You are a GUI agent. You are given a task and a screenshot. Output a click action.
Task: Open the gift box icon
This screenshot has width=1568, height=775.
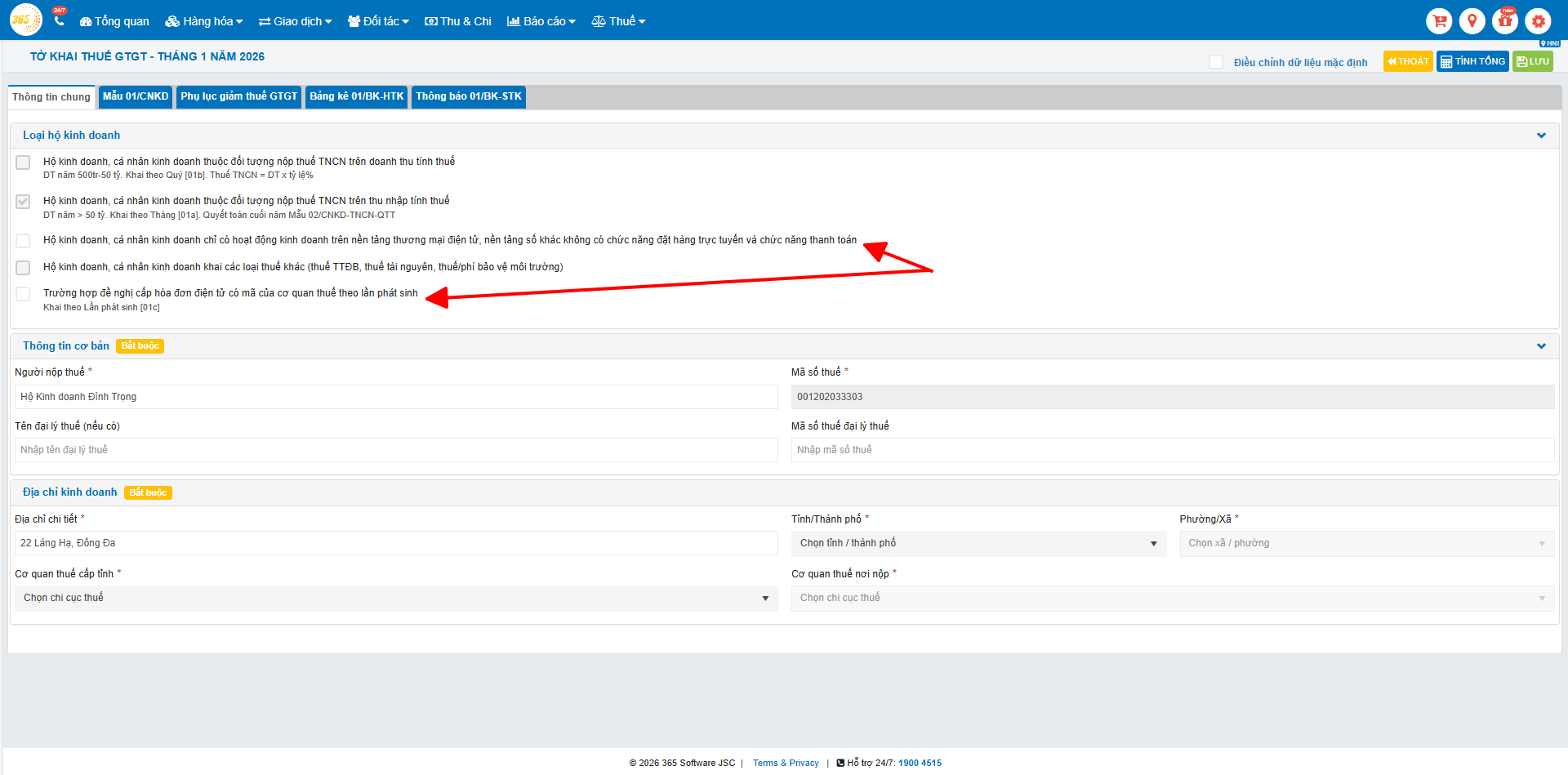coord(1504,20)
